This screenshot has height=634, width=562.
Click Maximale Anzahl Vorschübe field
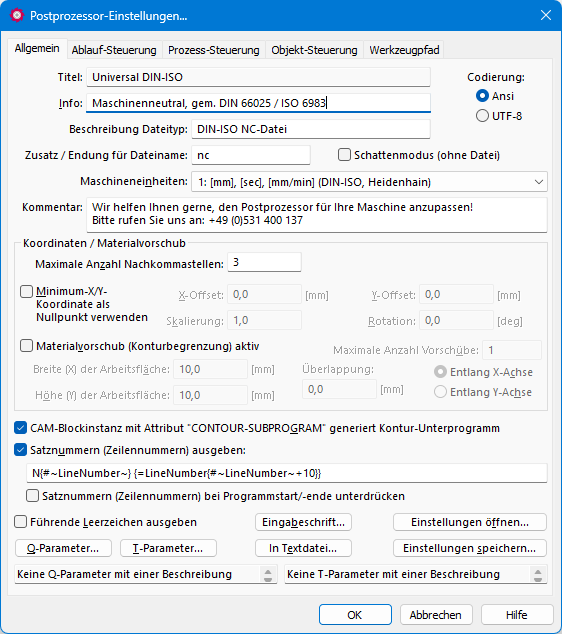(512, 350)
